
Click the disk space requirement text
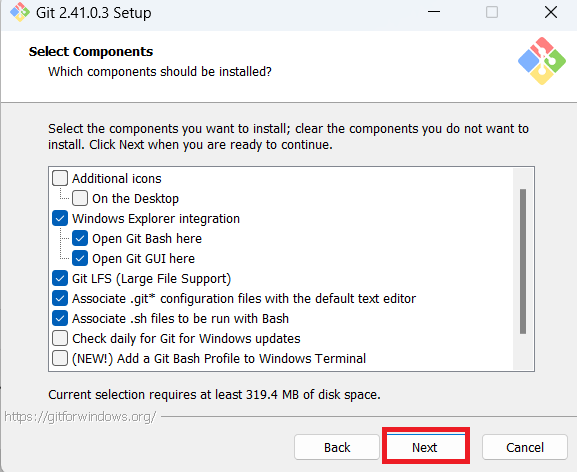[x=214, y=394]
